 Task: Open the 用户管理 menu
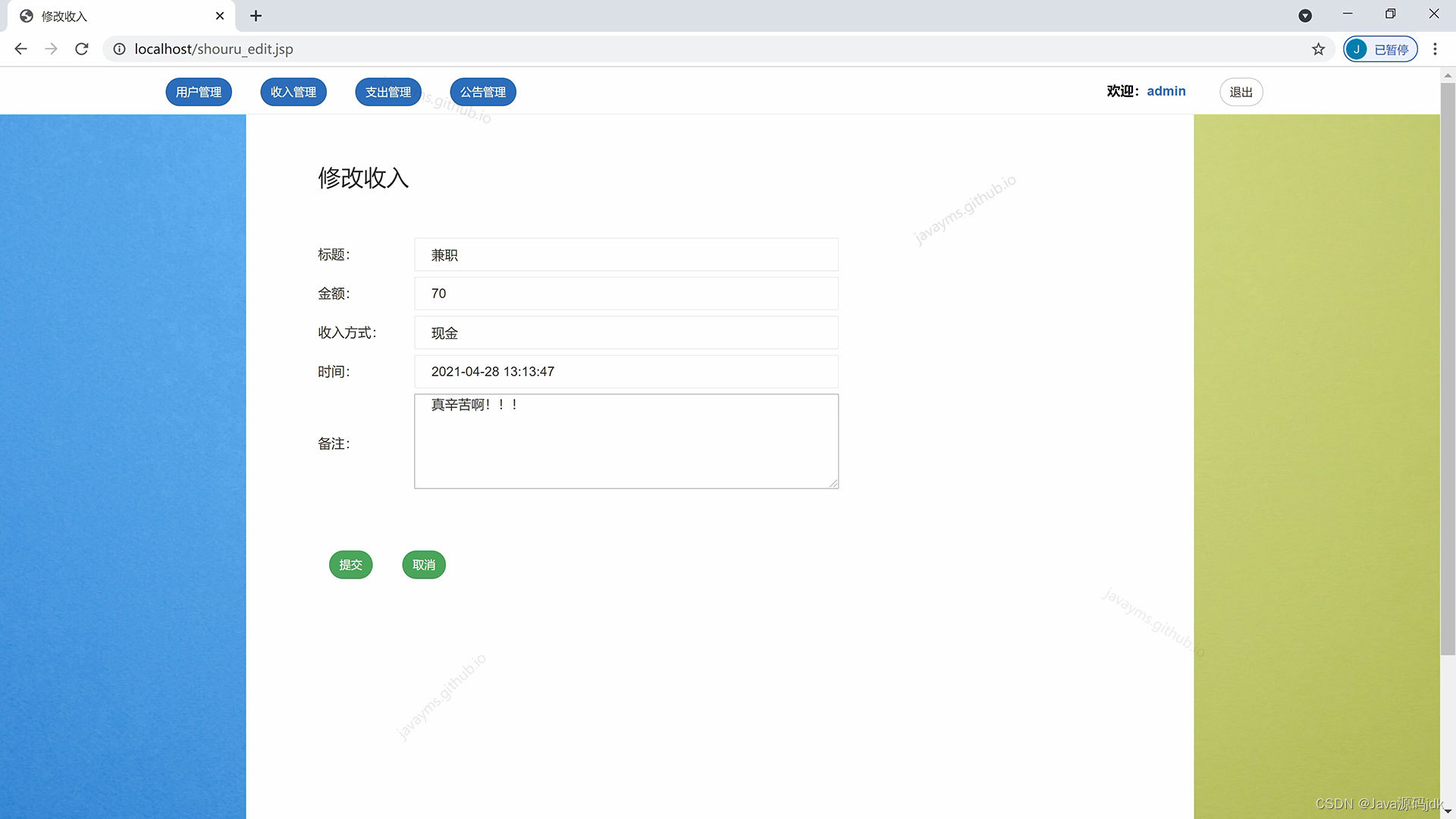(x=199, y=92)
